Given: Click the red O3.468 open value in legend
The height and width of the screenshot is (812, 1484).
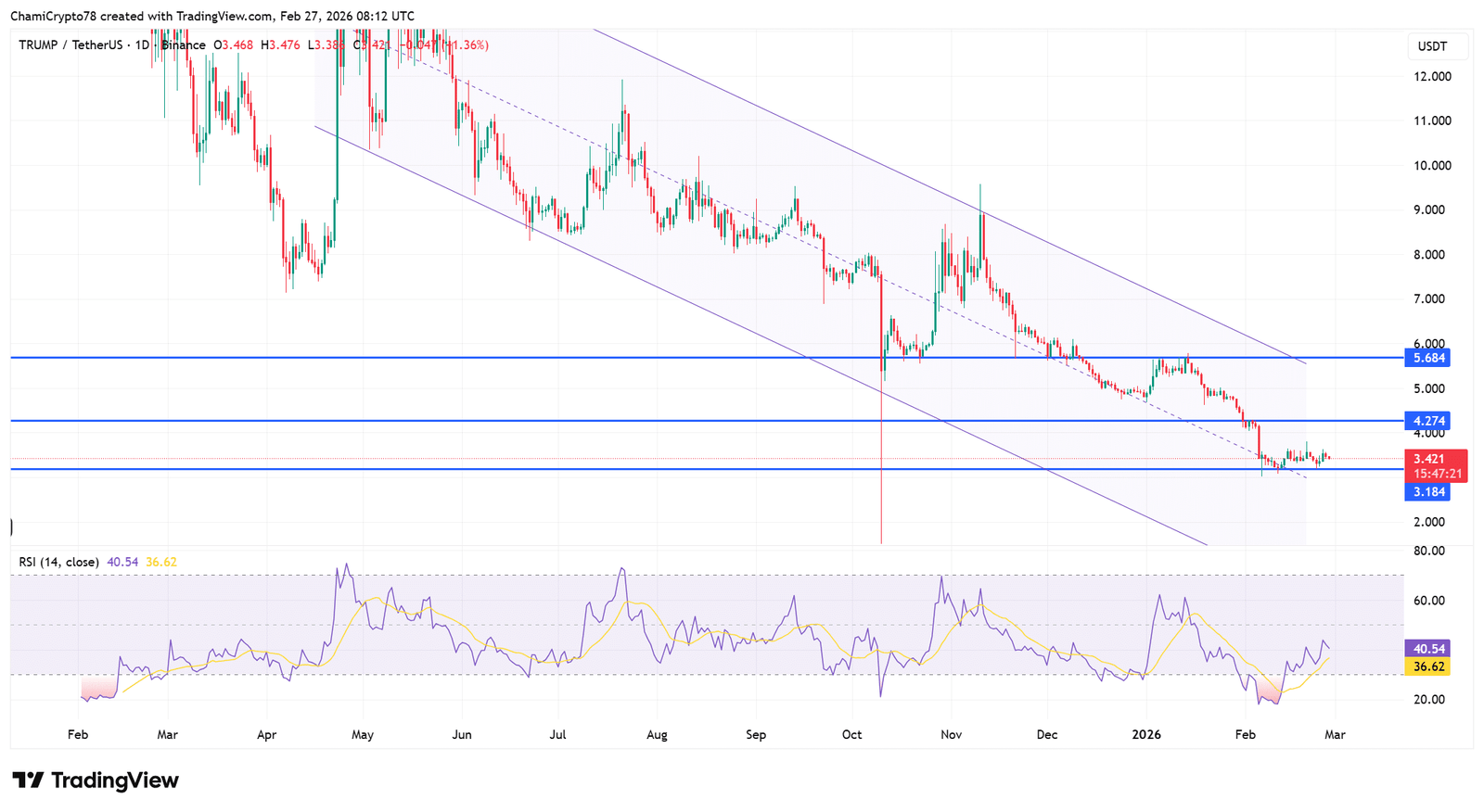Looking at the screenshot, I should [233, 44].
